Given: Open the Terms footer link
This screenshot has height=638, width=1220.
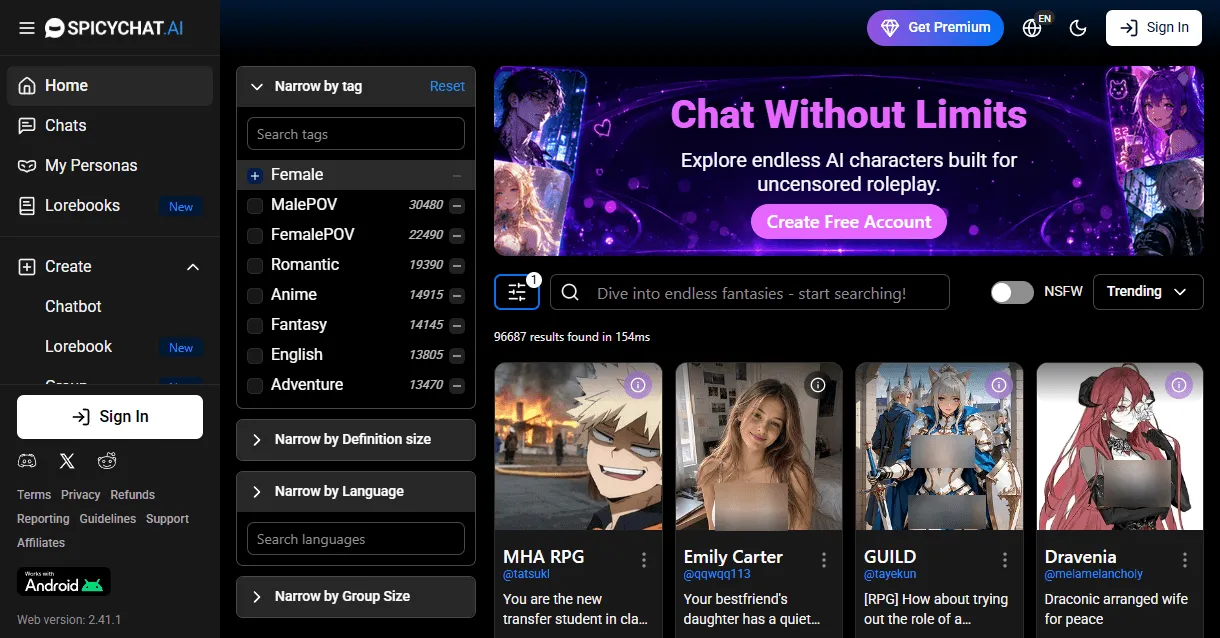Looking at the screenshot, I should click(x=34, y=495).
